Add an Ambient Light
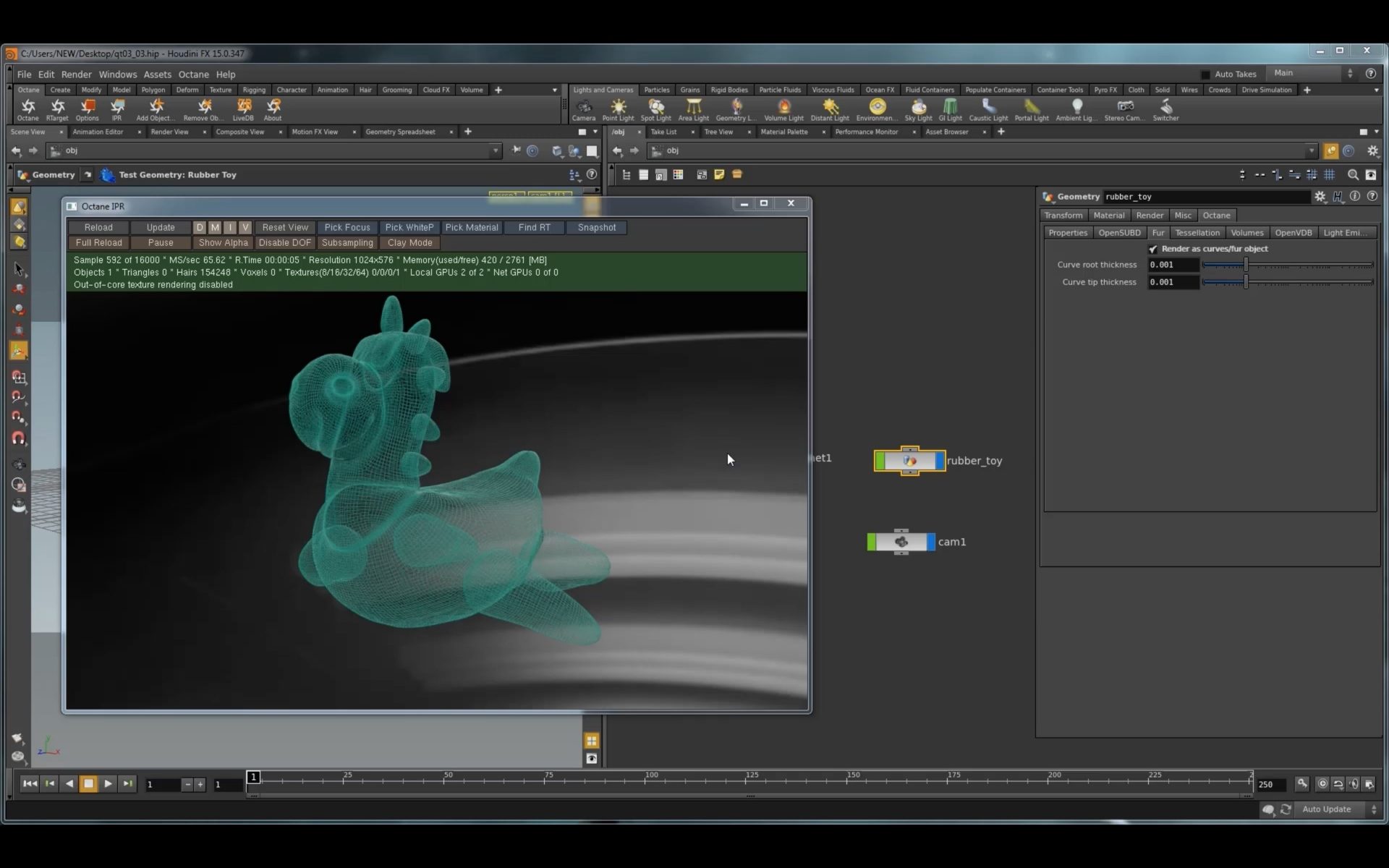Viewport: 1389px width, 868px height. (x=1076, y=110)
